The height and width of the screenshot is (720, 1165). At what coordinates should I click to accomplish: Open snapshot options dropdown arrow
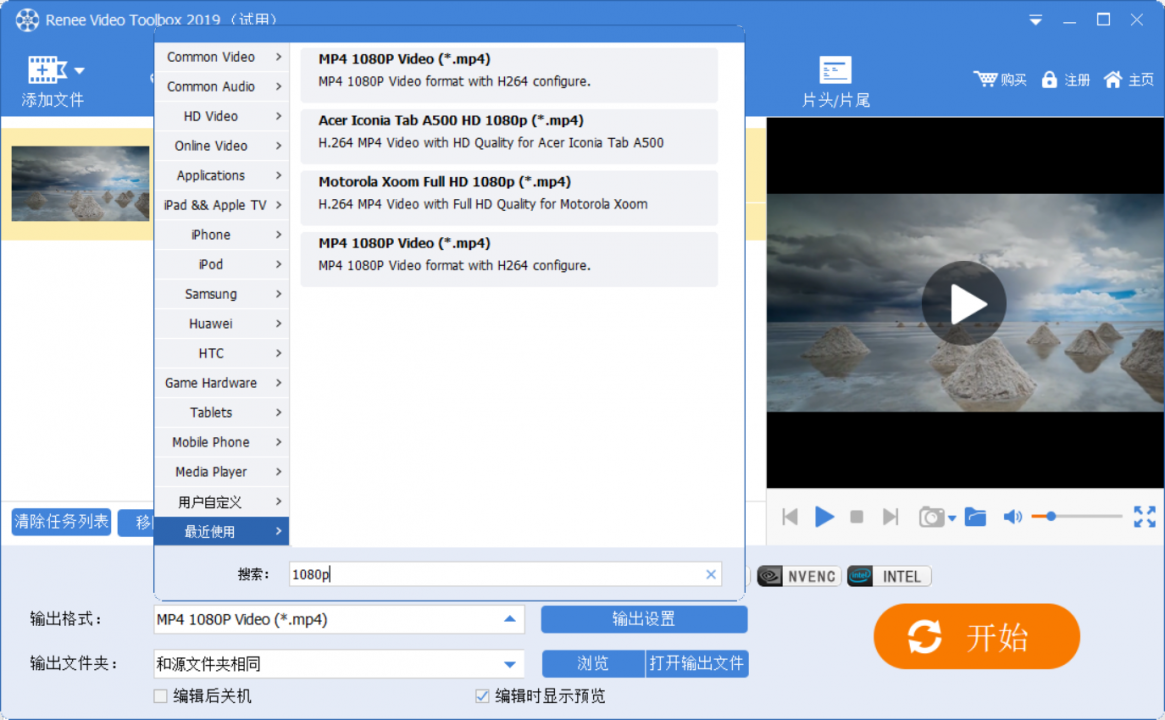point(952,518)
